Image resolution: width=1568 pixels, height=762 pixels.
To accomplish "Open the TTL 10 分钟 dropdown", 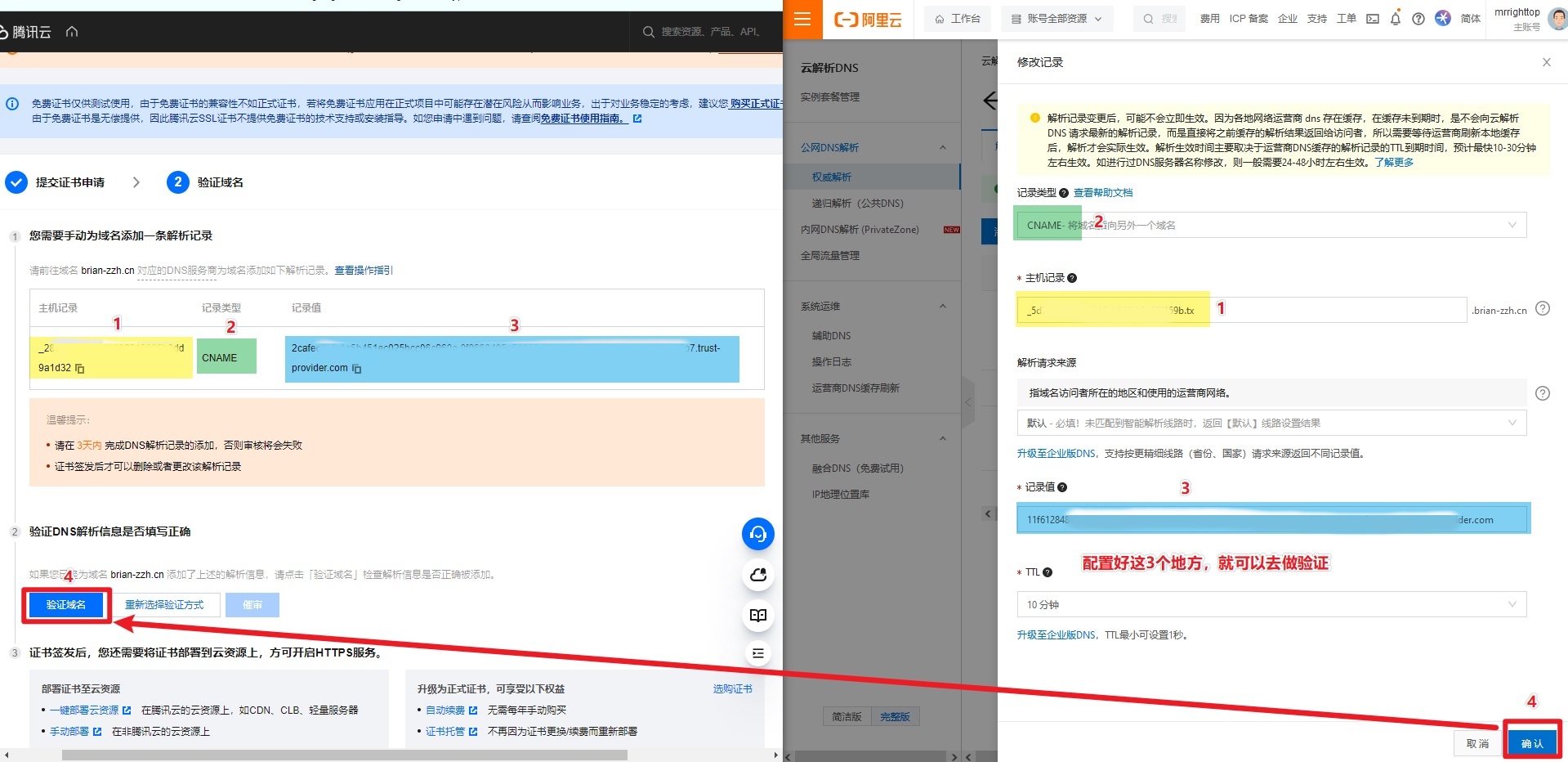I will tap(1271, 604).
